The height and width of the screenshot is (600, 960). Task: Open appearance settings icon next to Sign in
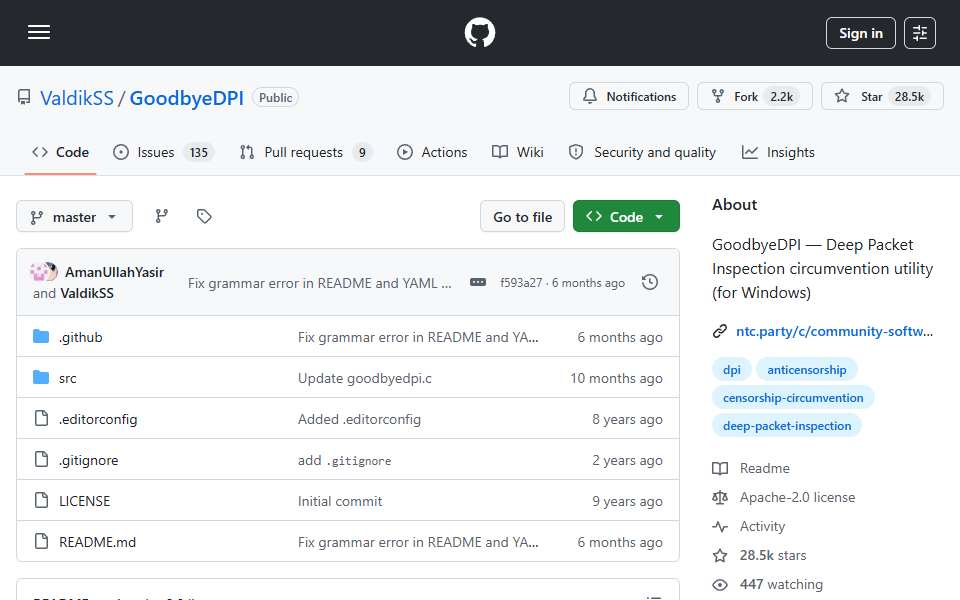tap(920, 33)
